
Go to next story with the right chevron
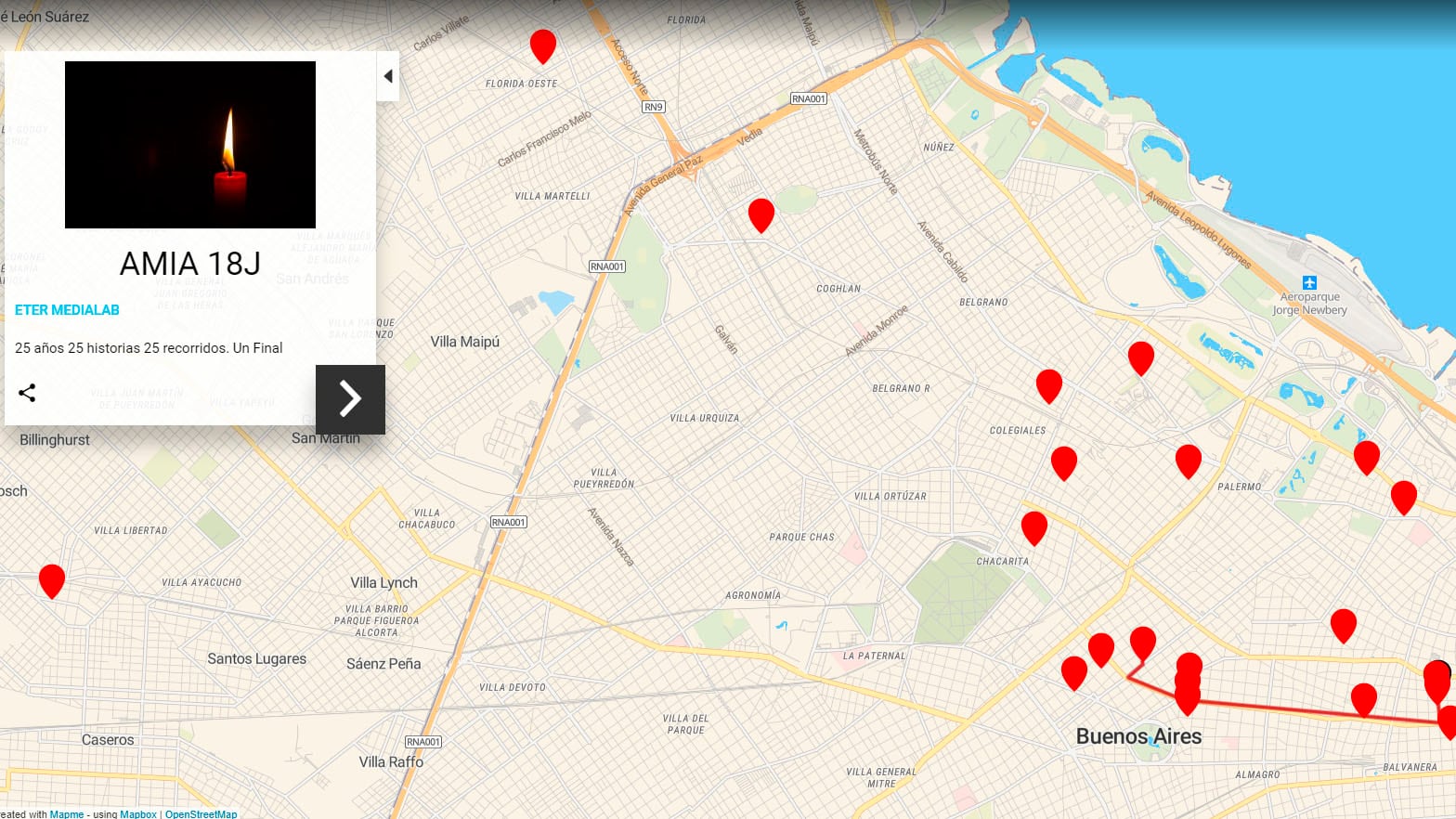[x=350, y=399]
